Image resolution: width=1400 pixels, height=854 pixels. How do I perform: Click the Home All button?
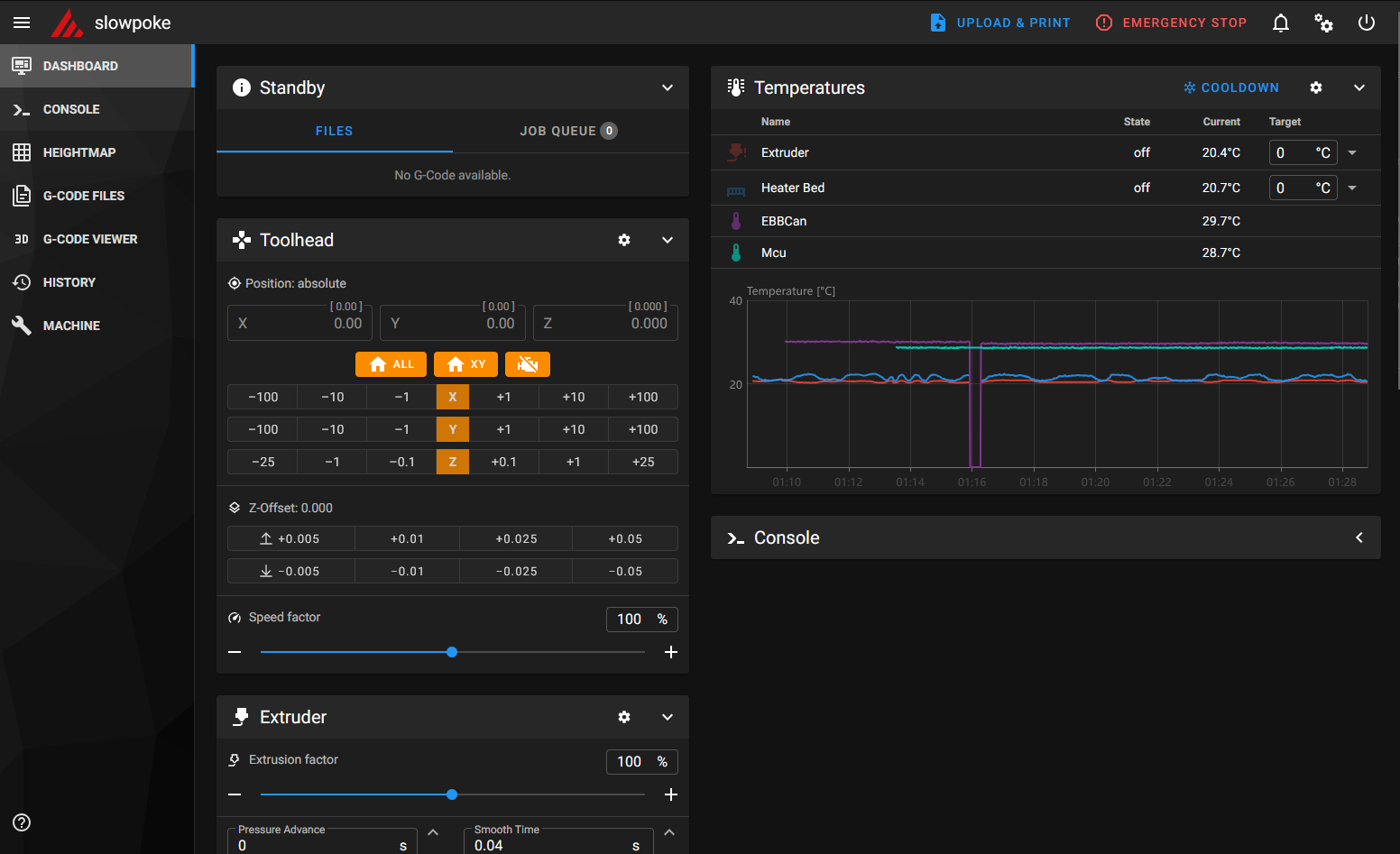391,364
